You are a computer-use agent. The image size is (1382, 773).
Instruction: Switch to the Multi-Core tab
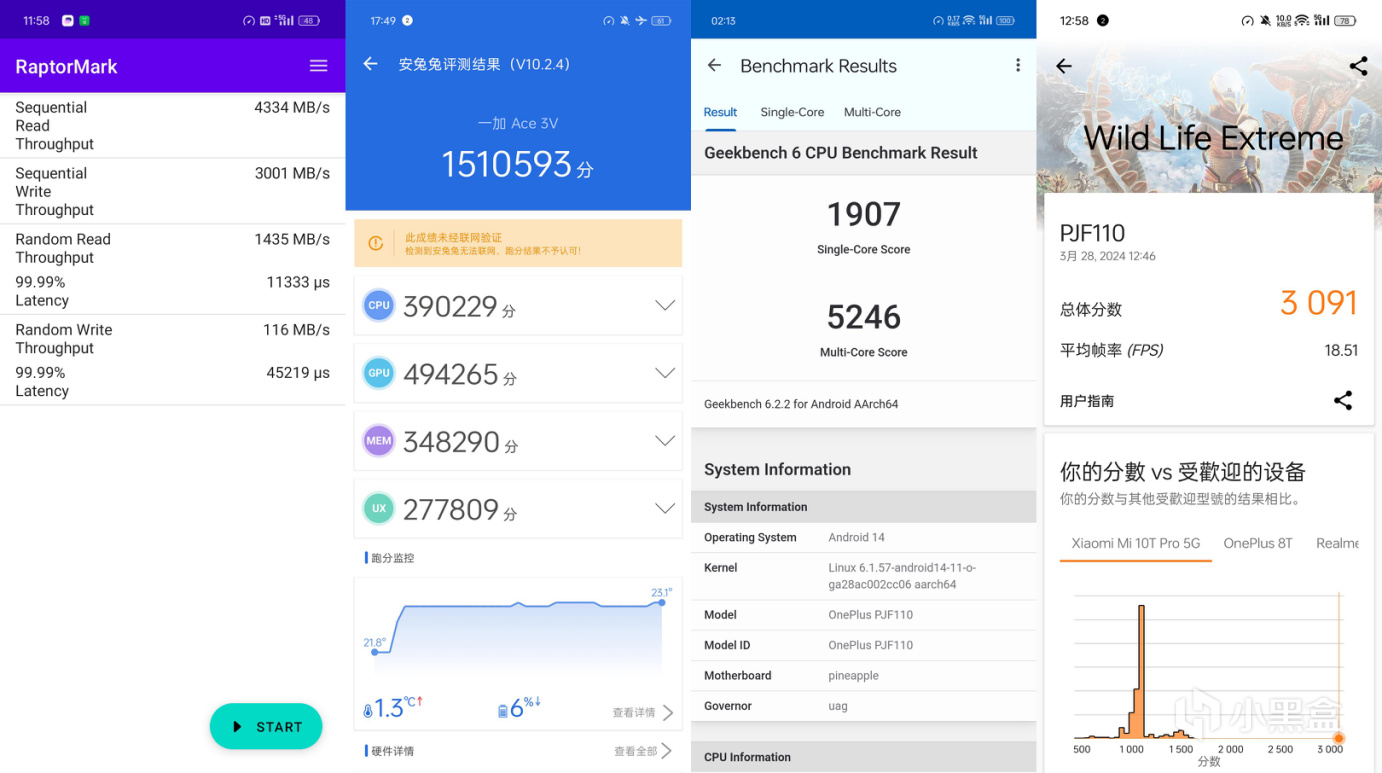coord(872,112)
